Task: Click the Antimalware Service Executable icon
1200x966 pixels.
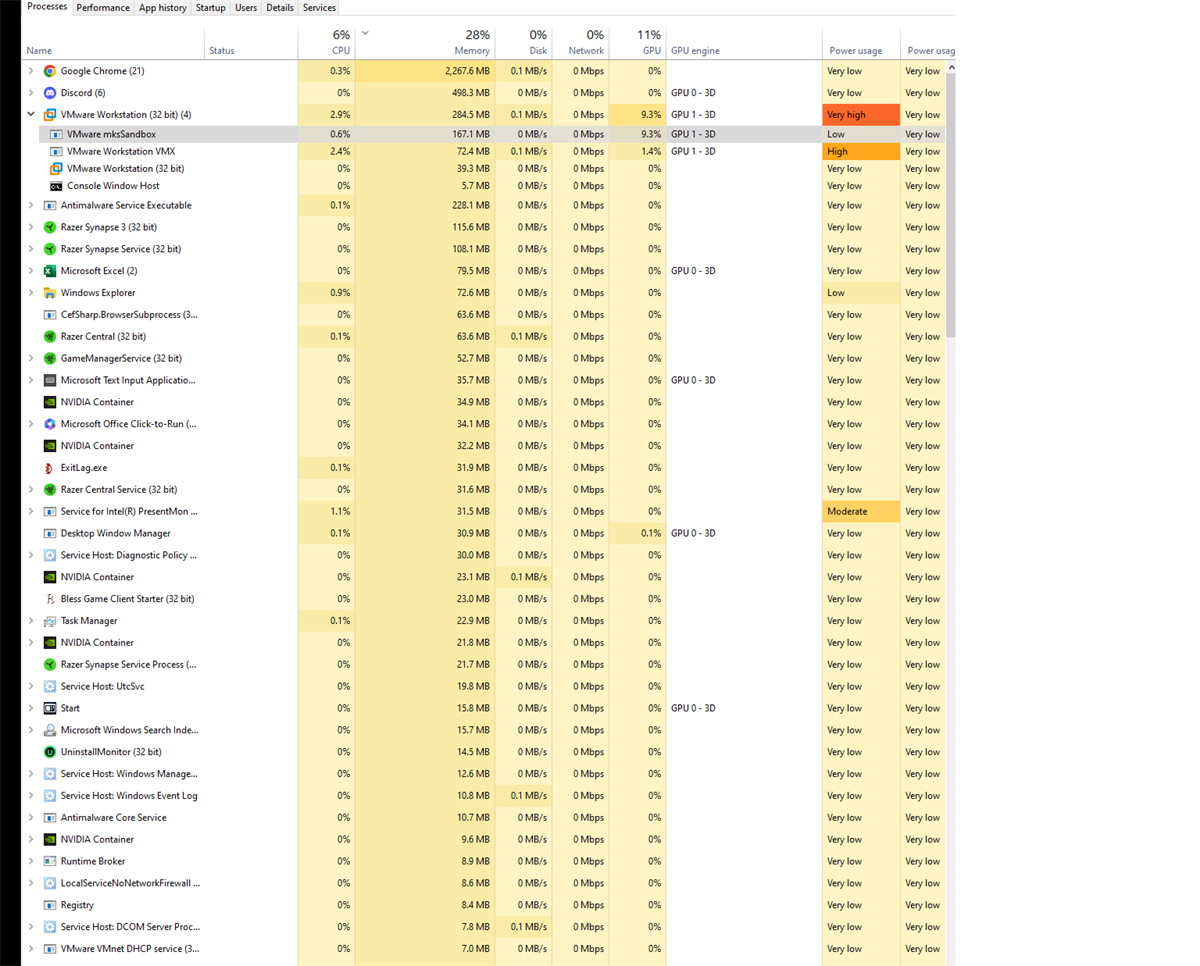Action: pyautogui.click(x=50, y=206)
